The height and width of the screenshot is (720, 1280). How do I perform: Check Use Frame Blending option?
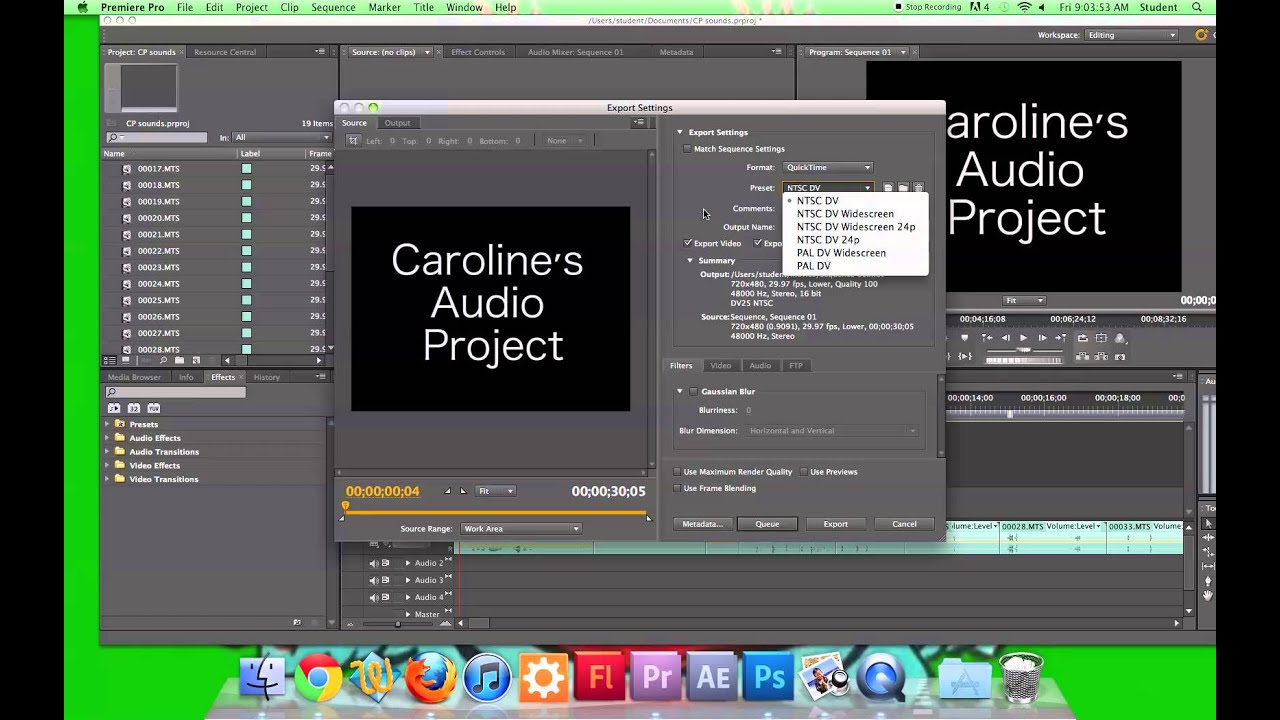tap(677, 488)
